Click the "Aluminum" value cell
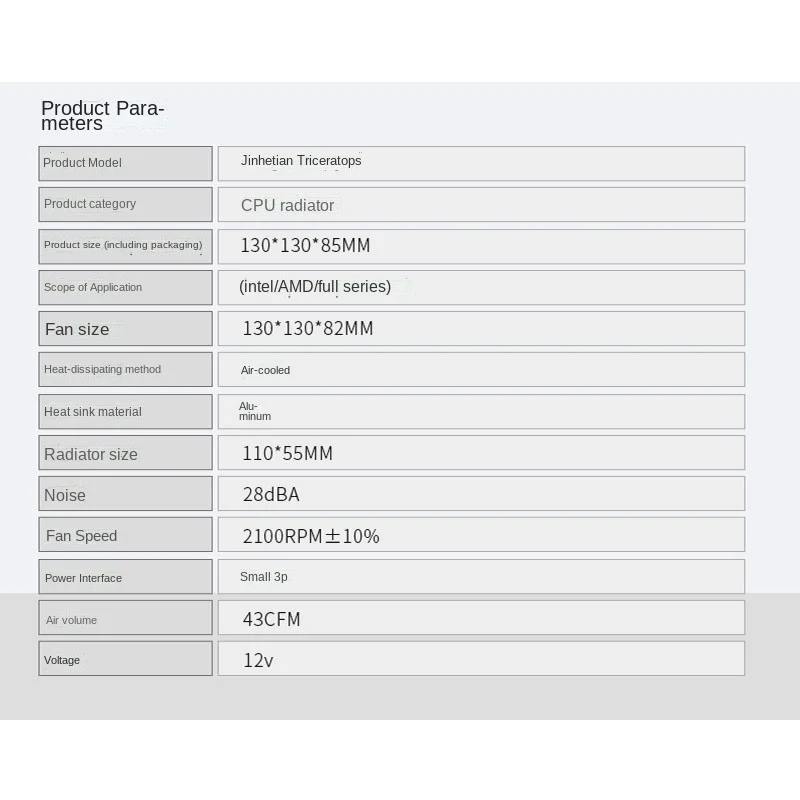The width and height of the screenshot is (800, 800). coord(255,411)
